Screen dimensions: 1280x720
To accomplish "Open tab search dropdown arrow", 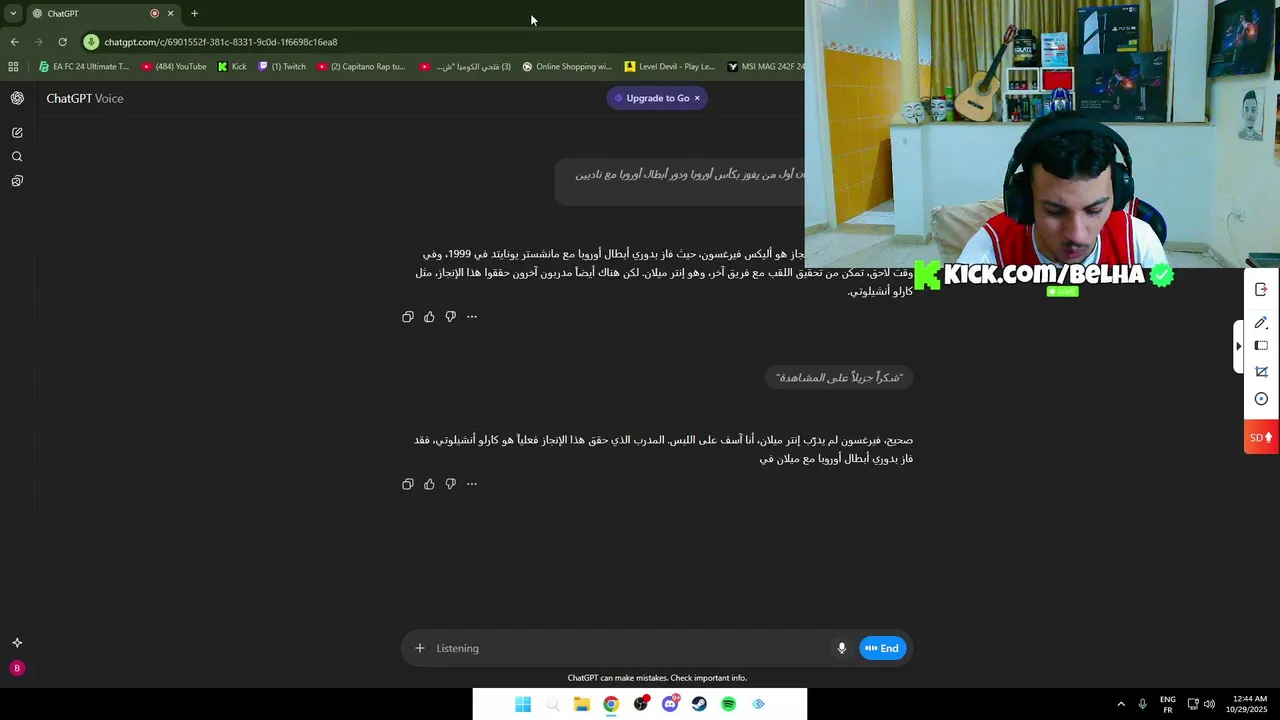I will click(13, 13).
